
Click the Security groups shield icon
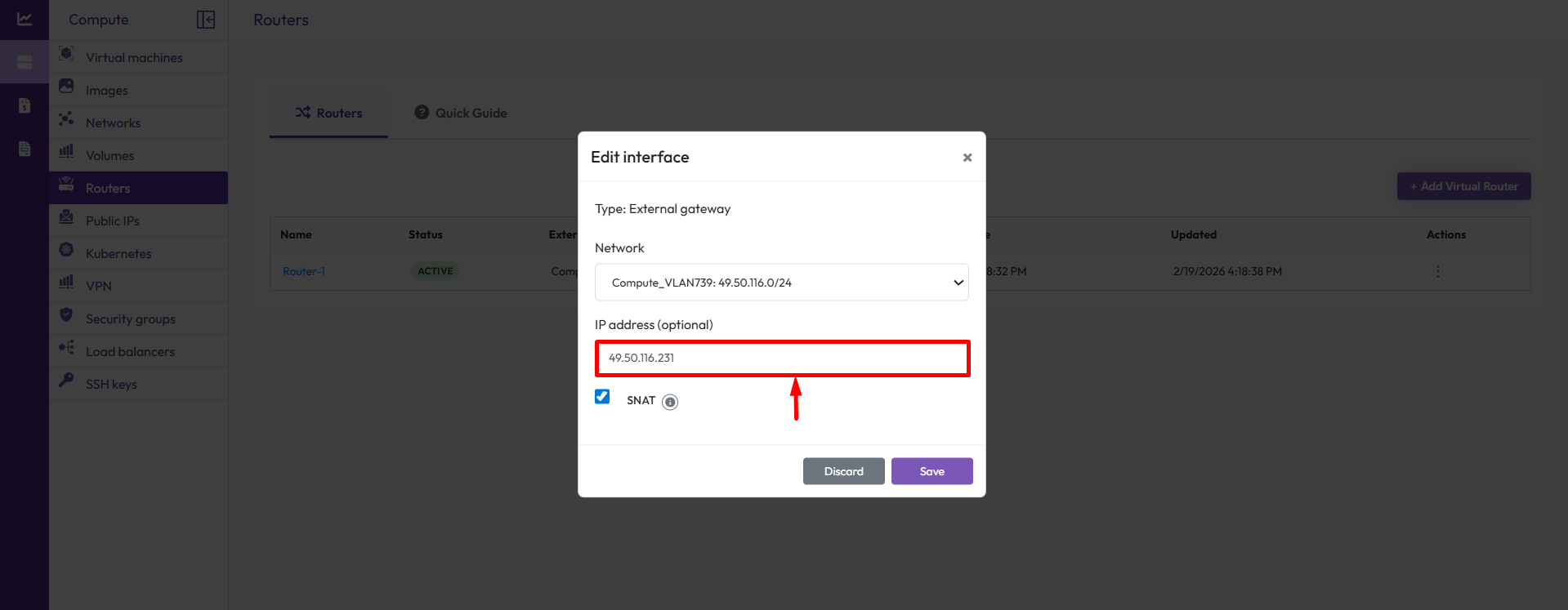[67, 315]
